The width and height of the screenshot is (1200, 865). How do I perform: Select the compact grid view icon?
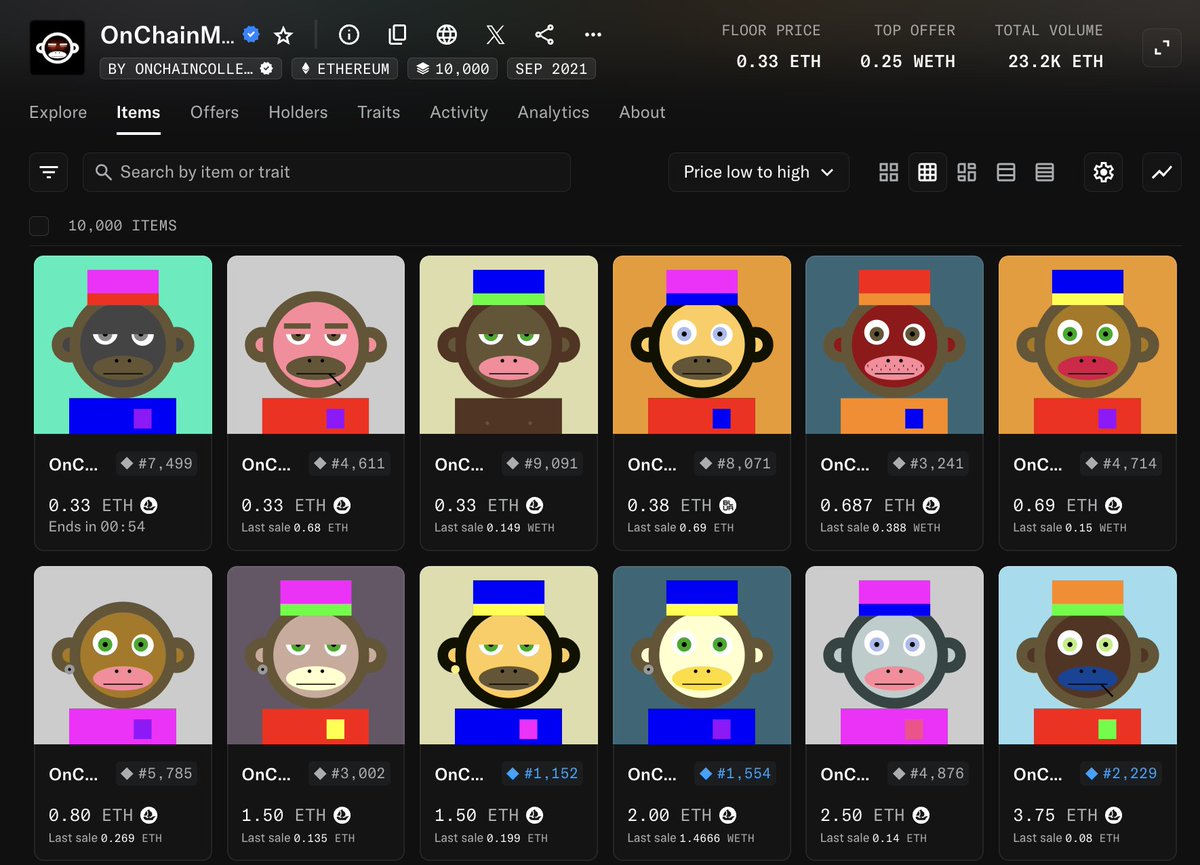927,172
